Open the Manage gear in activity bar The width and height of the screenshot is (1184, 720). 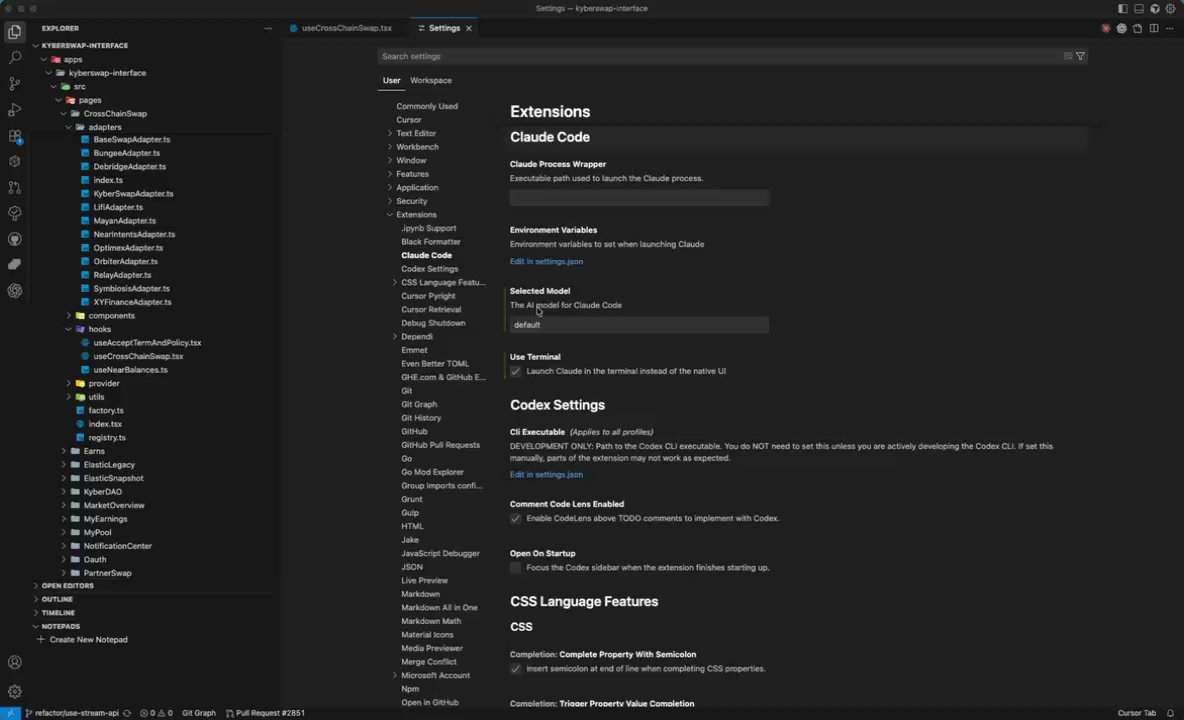click(x=14, y=691)
